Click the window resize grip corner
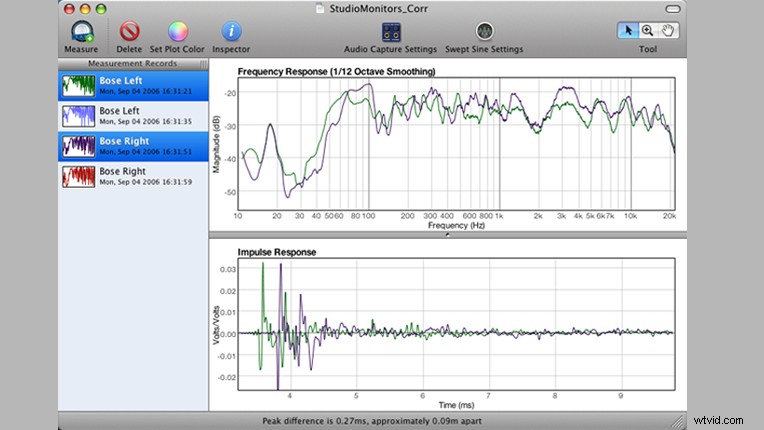 pos(678,421)
